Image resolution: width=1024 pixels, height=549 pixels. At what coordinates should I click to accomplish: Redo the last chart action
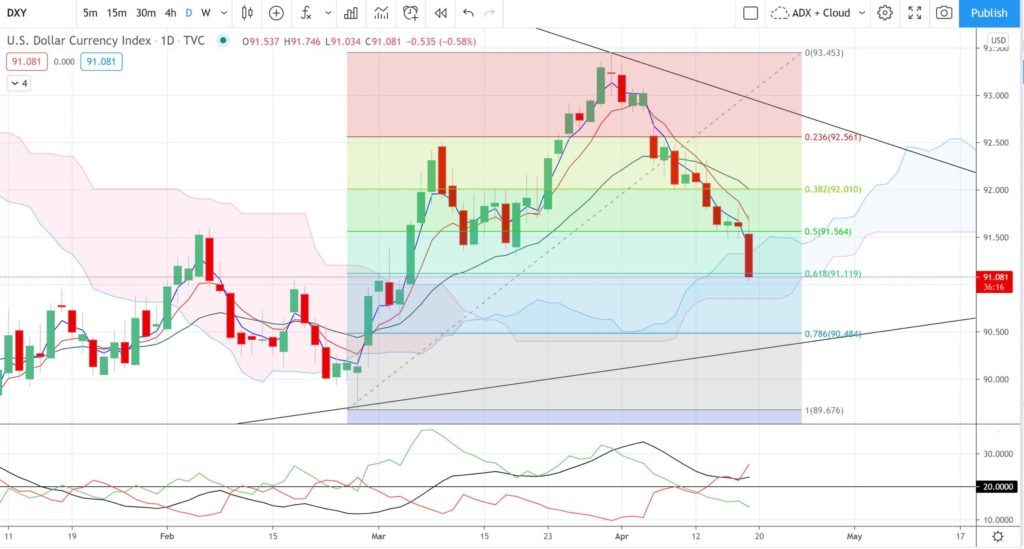pos(490,13)
